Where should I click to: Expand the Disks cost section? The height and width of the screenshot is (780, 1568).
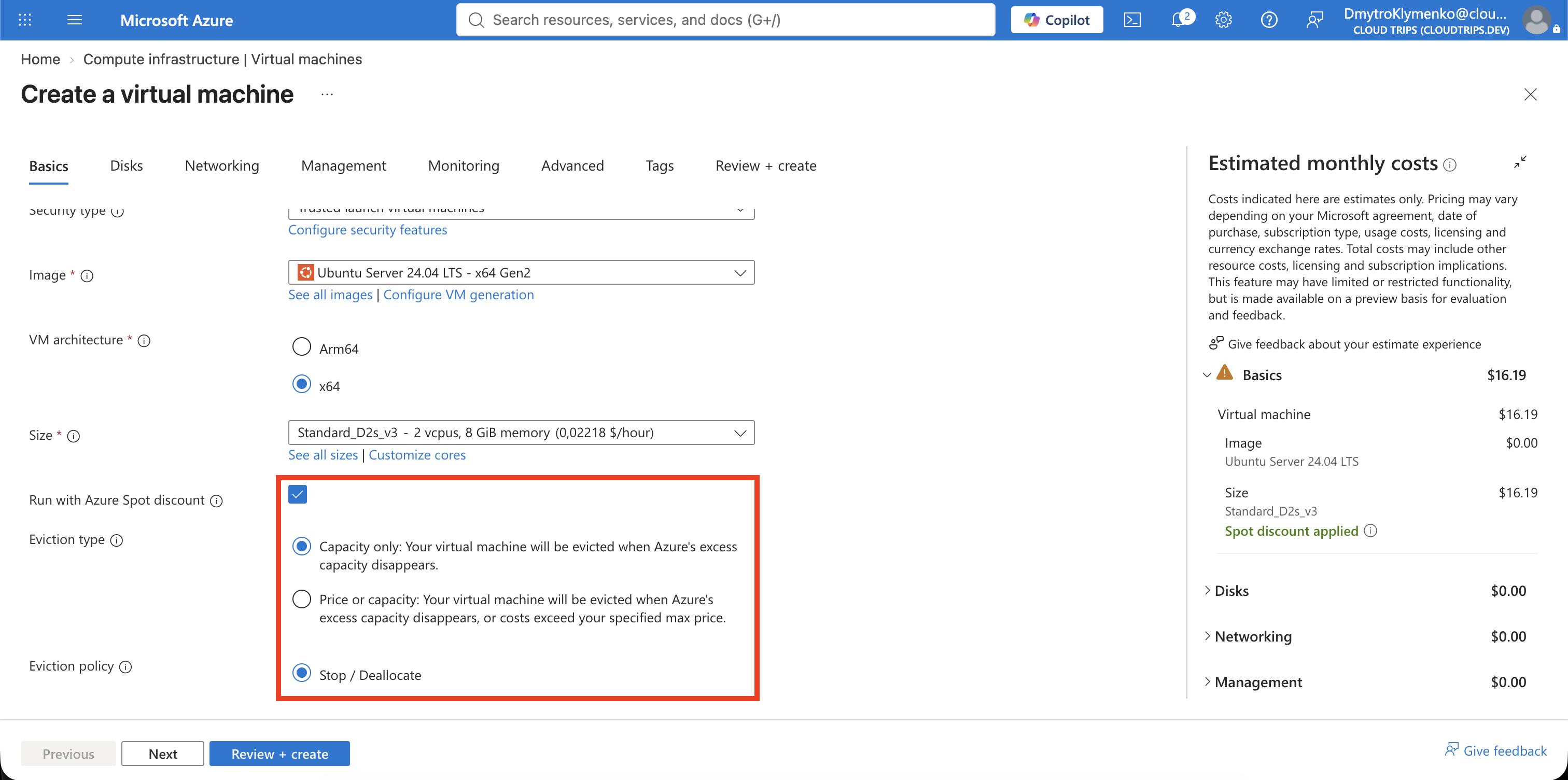click(x=1207, y=590)
